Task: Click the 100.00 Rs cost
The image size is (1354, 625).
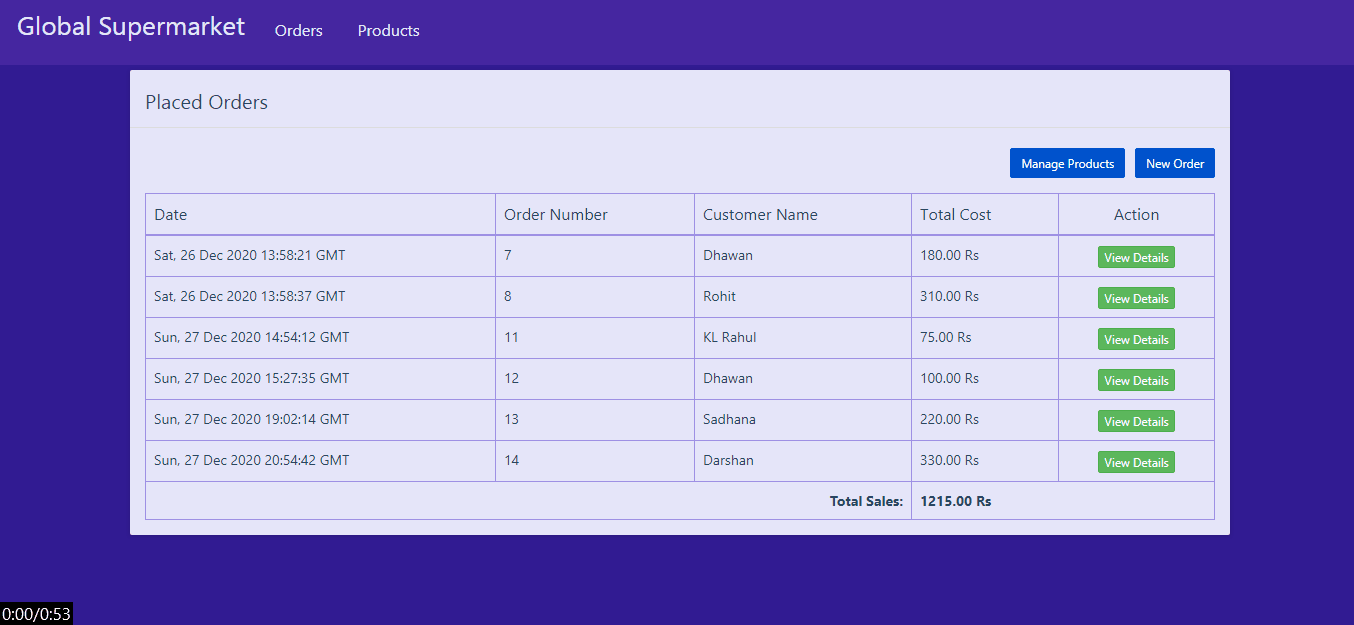Action: click(x=949, y=379)
